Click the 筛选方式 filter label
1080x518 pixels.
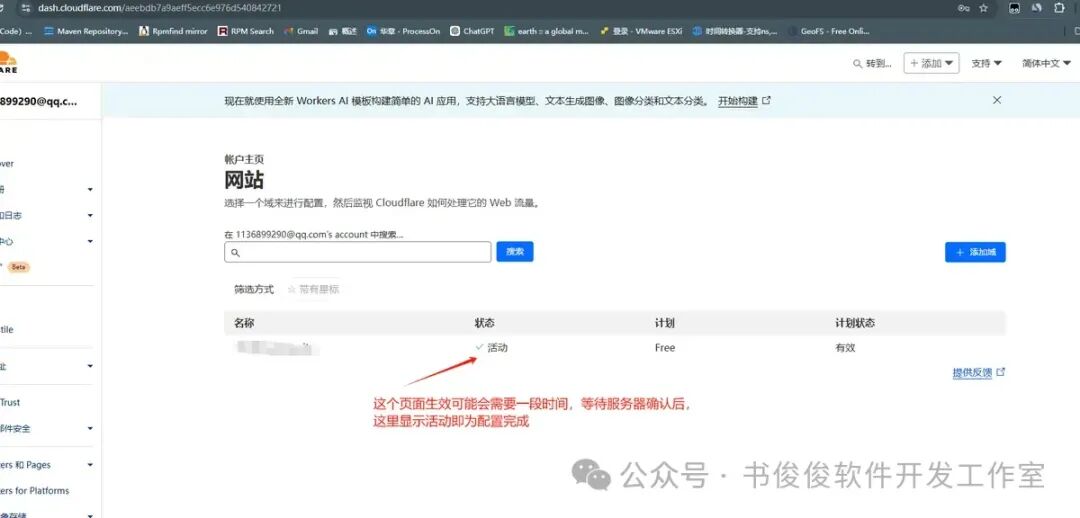[x=254, y=289]
